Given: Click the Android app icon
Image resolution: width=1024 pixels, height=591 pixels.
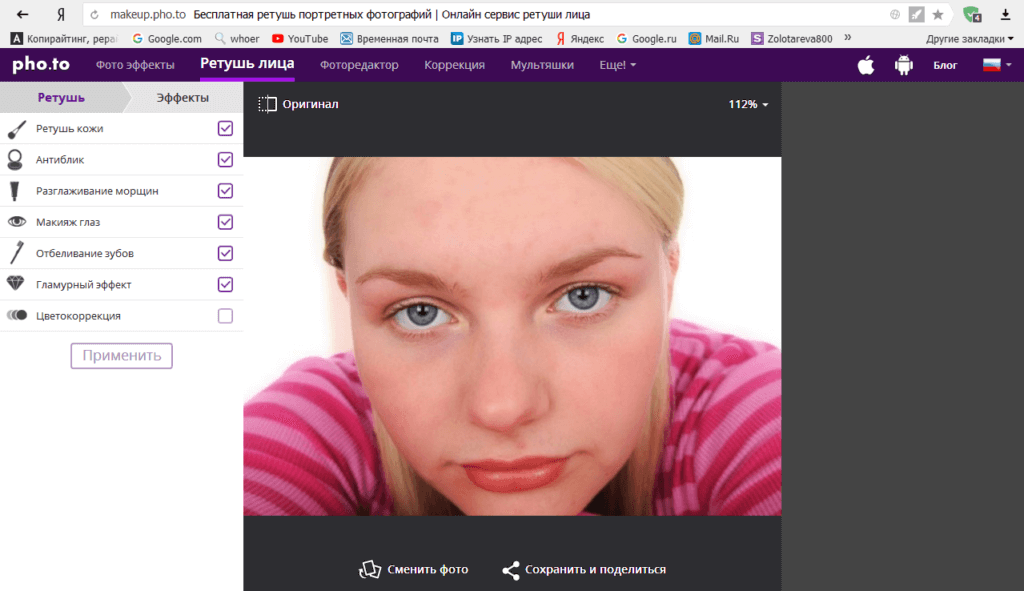Looking at the screenshot, I should click(x=904, y=65).
